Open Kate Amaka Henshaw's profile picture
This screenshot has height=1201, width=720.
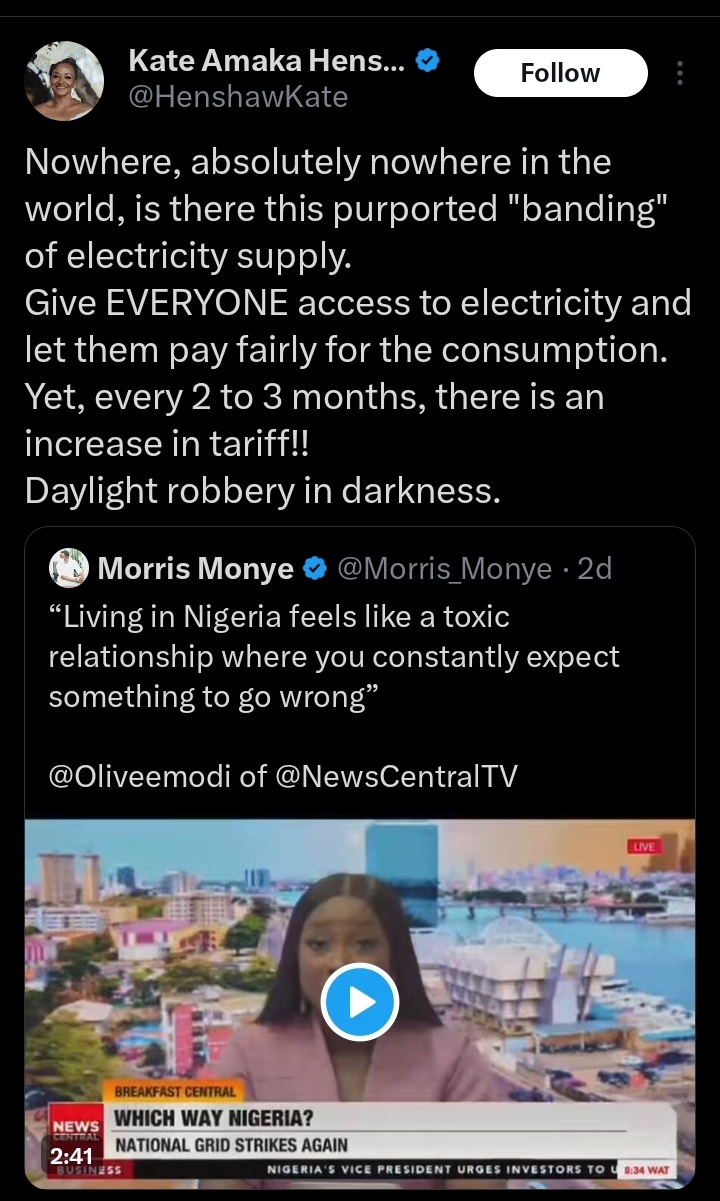(64, 81)
